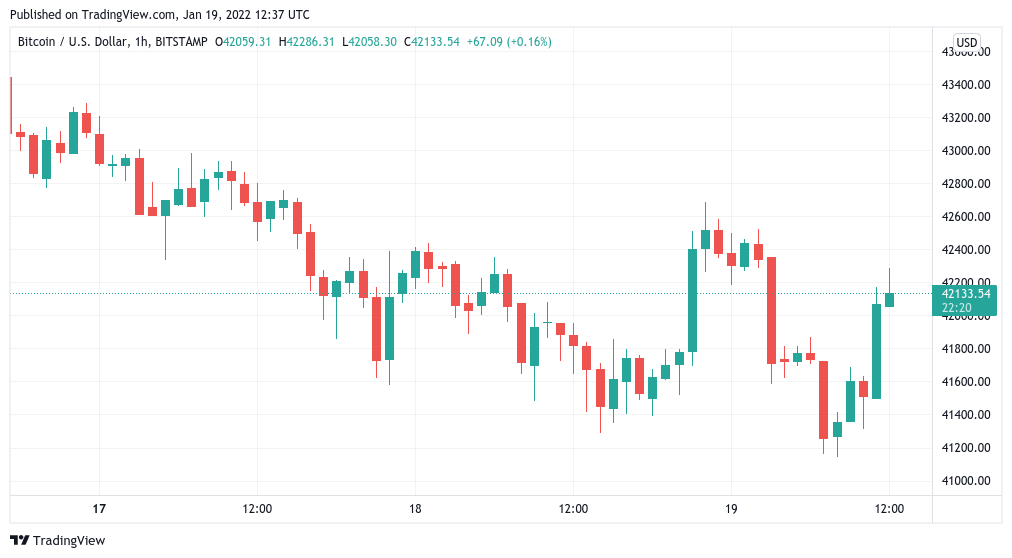Viewport: 1012px width, 558px height.
Task: Click the 18 date marker on time axis
Action: pos(415,509)
